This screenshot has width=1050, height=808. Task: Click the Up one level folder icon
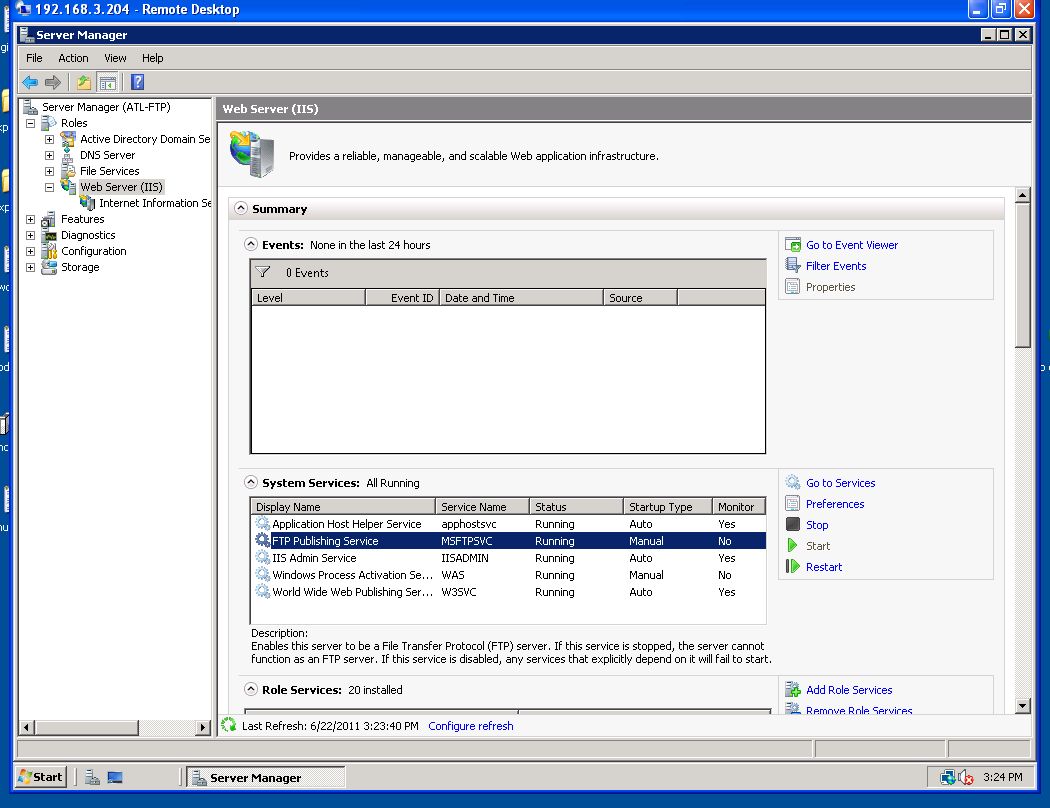(84, 83)
